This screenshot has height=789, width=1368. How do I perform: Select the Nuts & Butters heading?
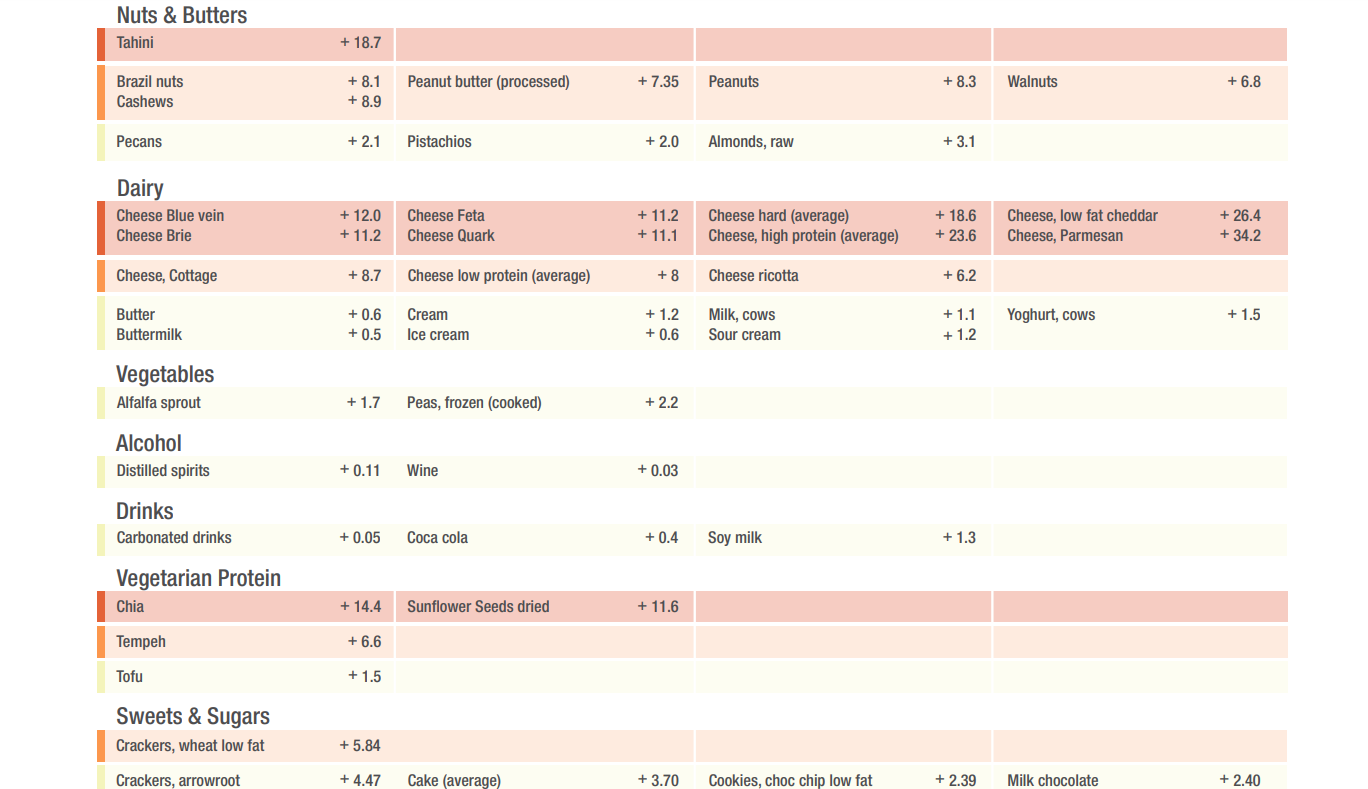(181, 15)
